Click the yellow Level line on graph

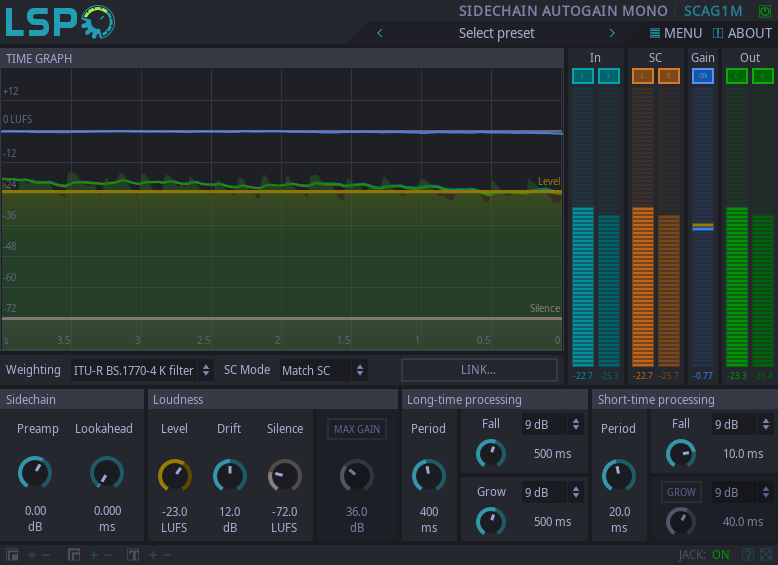pos(281,191)
